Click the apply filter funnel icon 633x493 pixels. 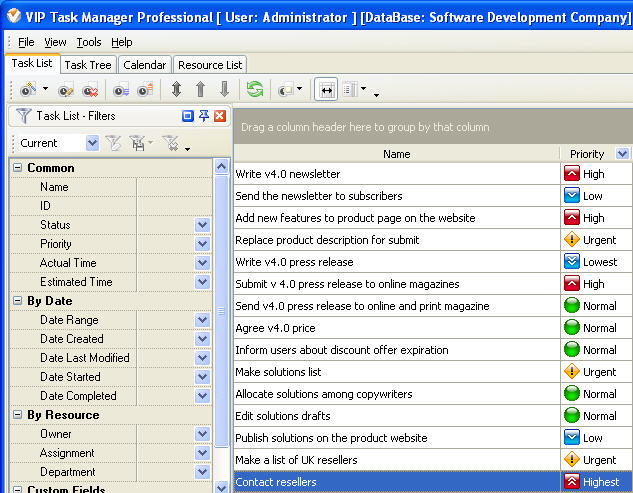[113, 143]
